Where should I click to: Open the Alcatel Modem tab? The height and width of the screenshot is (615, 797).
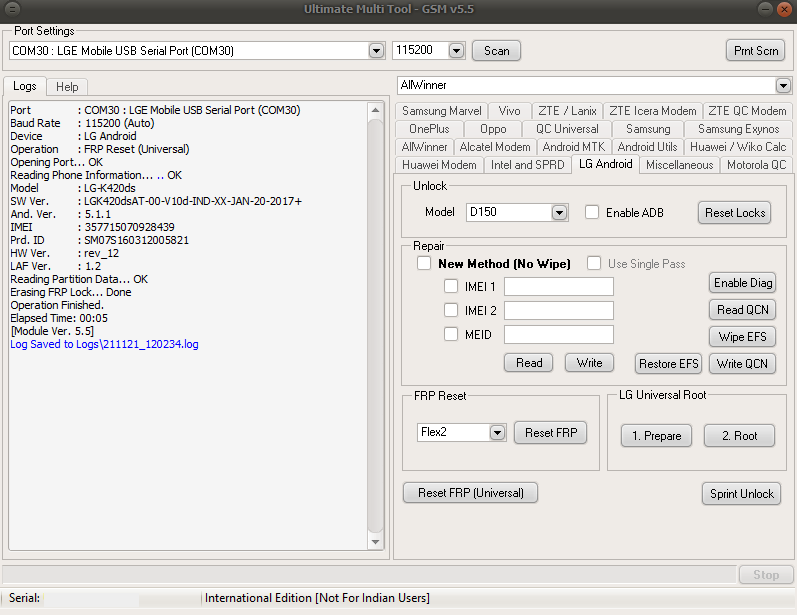pos(495,147)
